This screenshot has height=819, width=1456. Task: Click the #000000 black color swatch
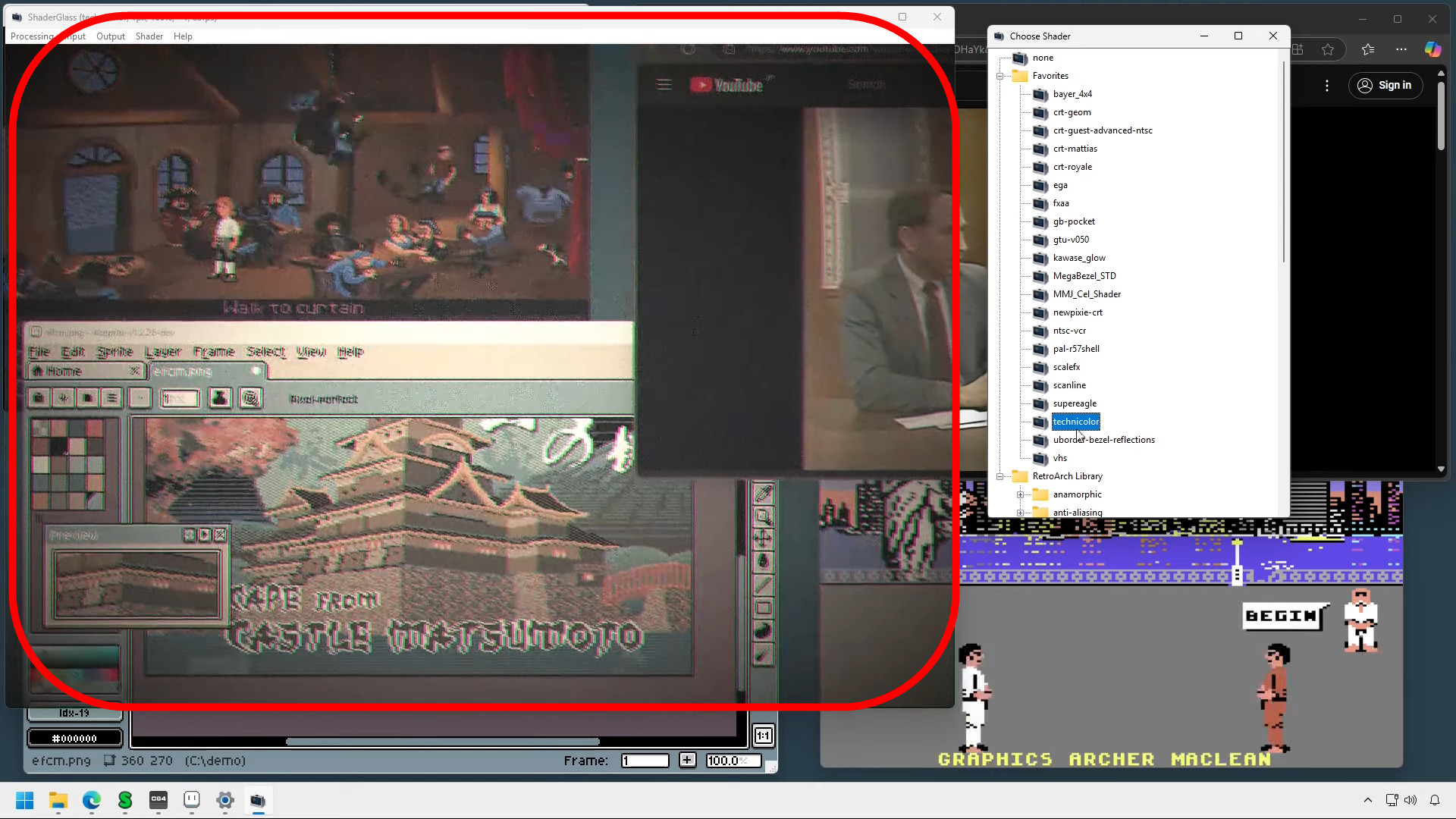[x=74, y=738]
